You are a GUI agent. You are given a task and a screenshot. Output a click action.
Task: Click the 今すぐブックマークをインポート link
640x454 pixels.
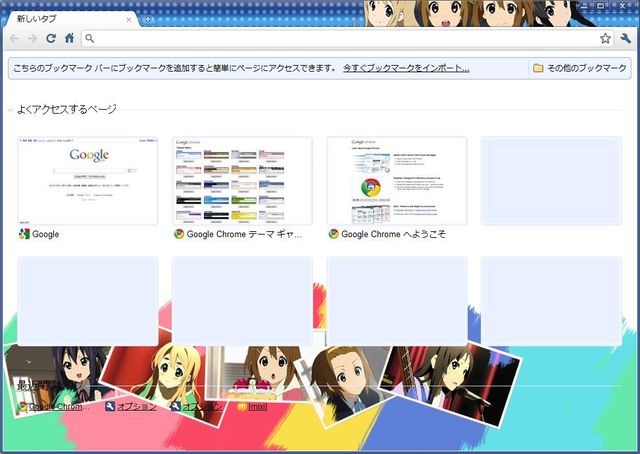406,68
